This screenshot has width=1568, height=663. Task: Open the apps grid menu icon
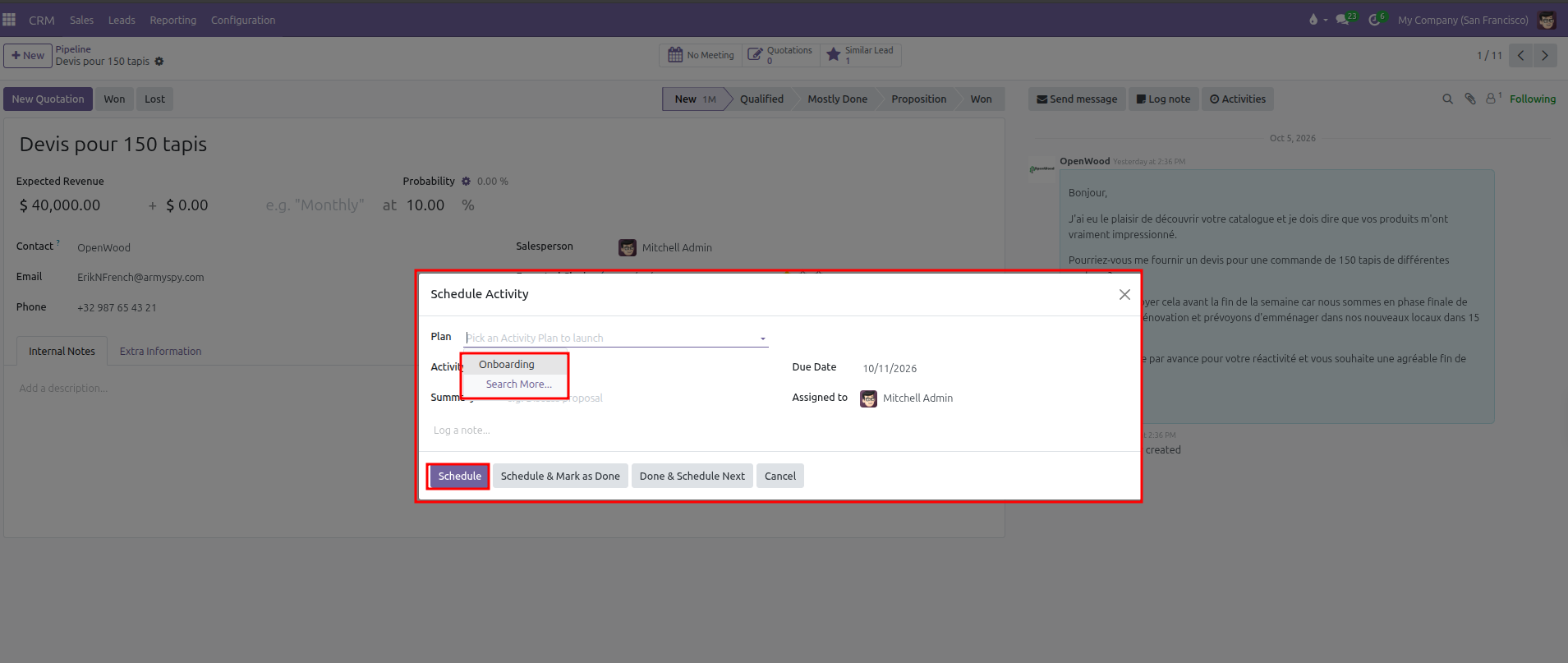click(x=9, y=20)
